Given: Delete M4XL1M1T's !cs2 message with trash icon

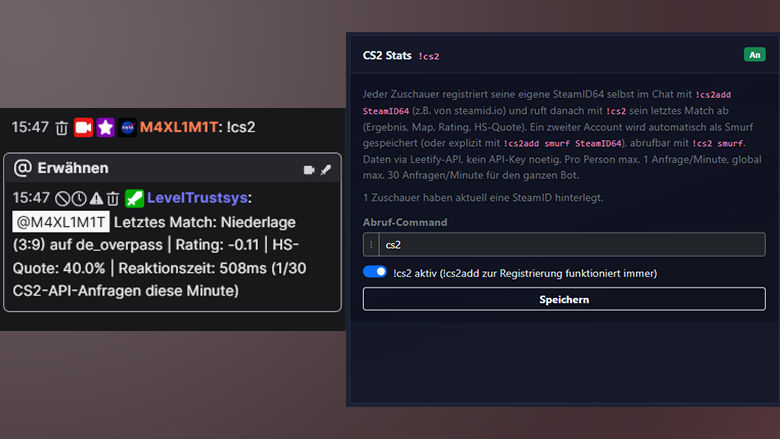Looking at the screenshot, I should coord(61,128).
